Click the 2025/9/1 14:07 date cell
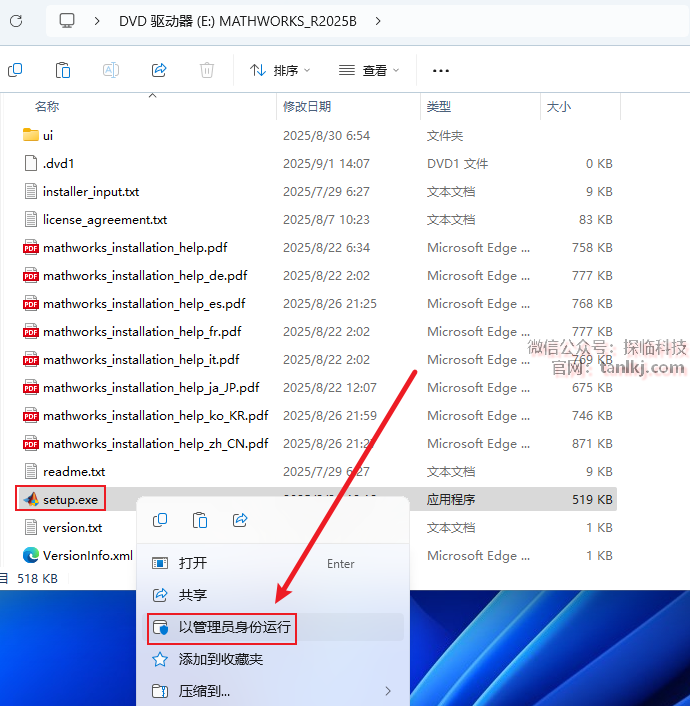Screen dimensions: 690x706 click(327, 163)
